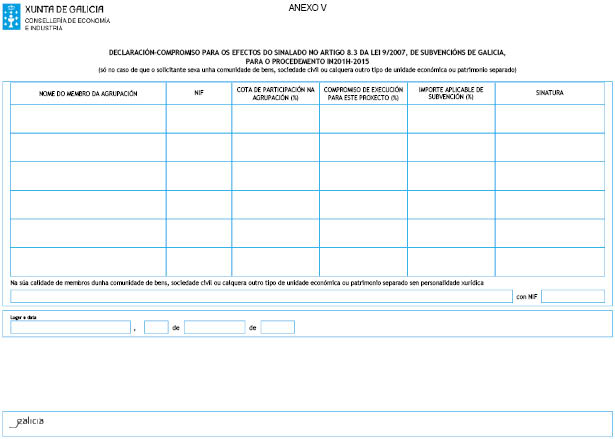Click the place field under 'Lugar e data'

(x=71, y=327)
